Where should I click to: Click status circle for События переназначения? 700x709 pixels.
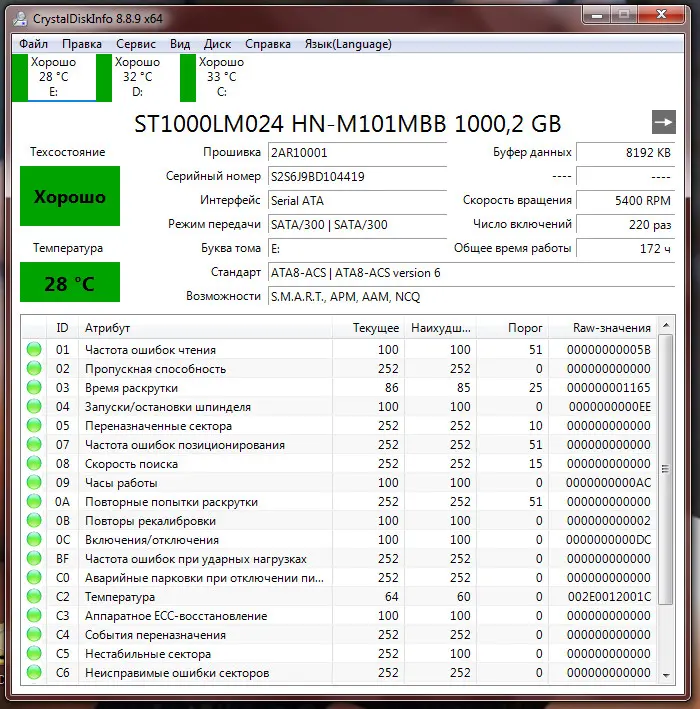pyautogui.click(x=34, y=634)
